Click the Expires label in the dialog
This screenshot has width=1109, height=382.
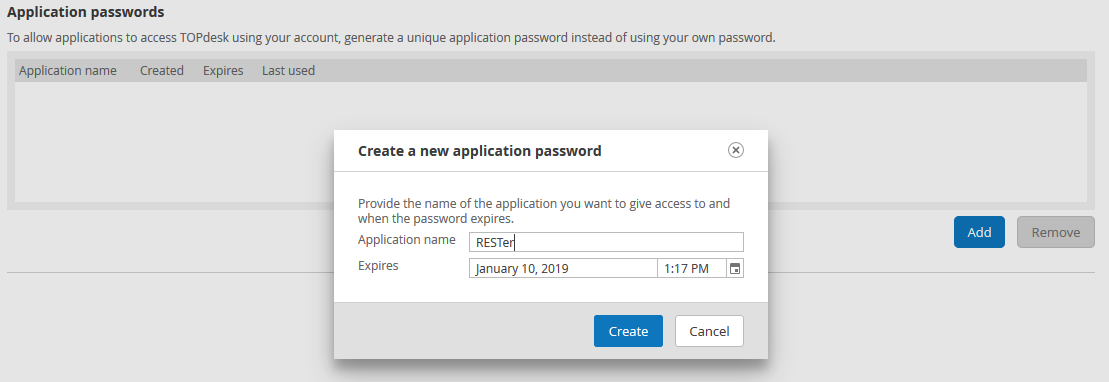(378, 266)
